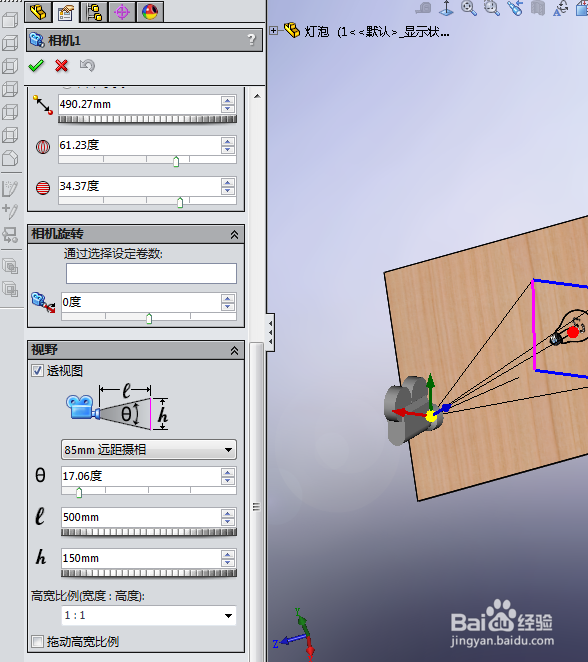Viewport: 588px width, 662px height.
Task: Click the camera roll angle icon
Action: pyautogui.click(x=43, y=302)
